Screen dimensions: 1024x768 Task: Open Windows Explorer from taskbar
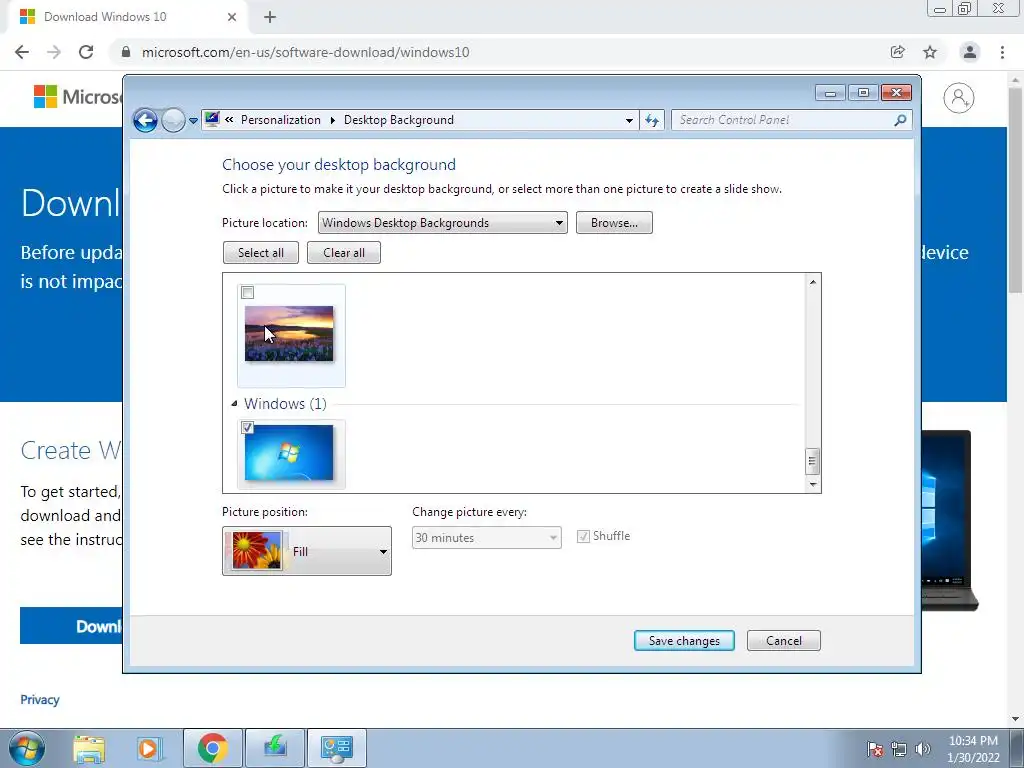coord(89,748)
